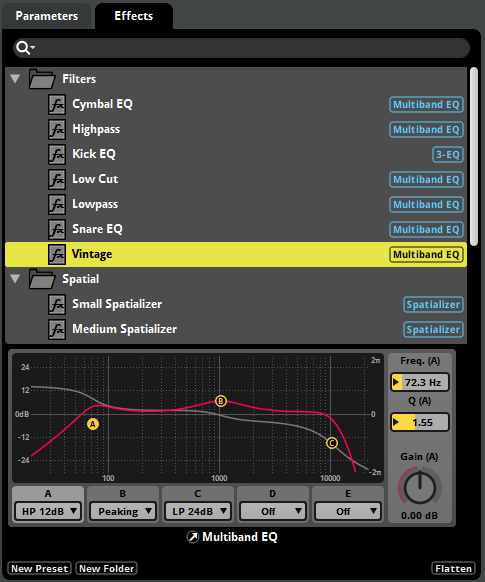This screenshot has height=582, width=485.
Task: Select the Vintage preset row
Action: pyautogui.click(x=236, y=254)
